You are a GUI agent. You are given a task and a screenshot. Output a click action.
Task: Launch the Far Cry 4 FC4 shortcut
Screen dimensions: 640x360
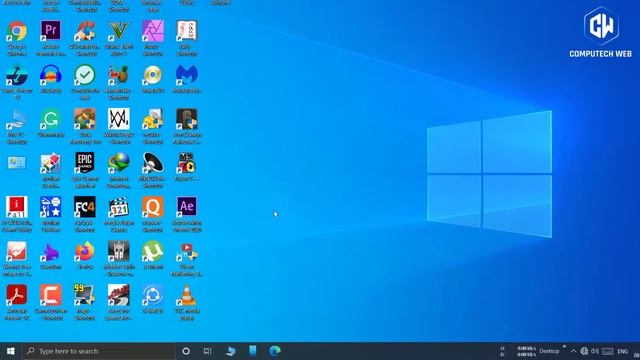[x=85, y=207]
